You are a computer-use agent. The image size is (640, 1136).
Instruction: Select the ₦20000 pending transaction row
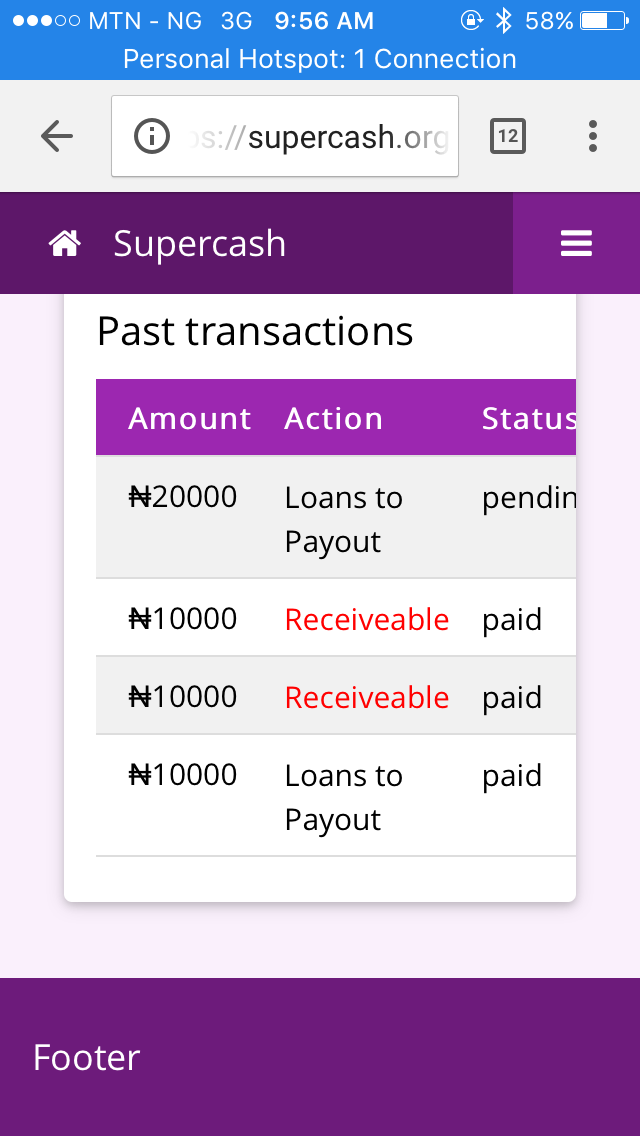coord(336,517)
